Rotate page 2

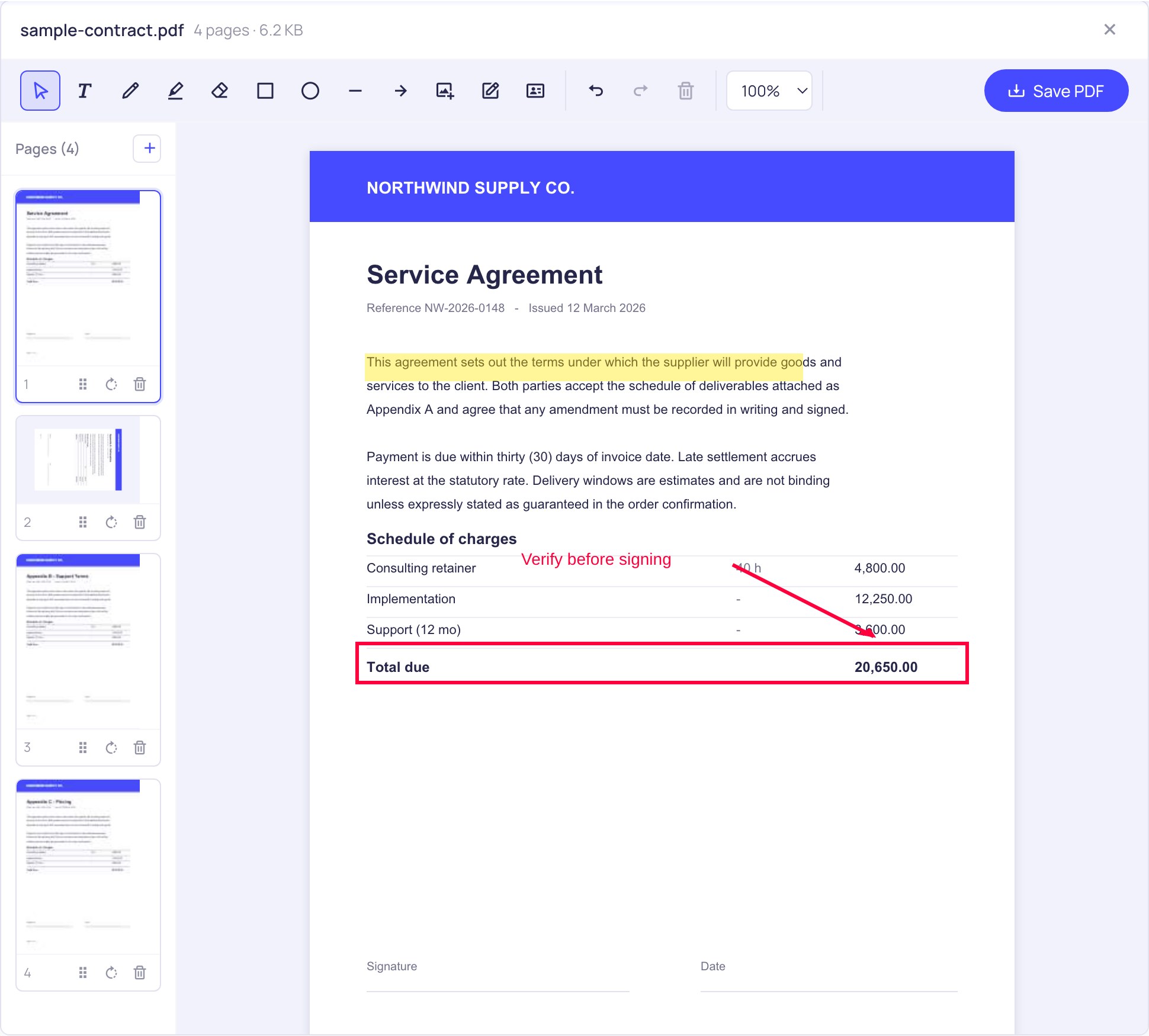coord(111,522)
